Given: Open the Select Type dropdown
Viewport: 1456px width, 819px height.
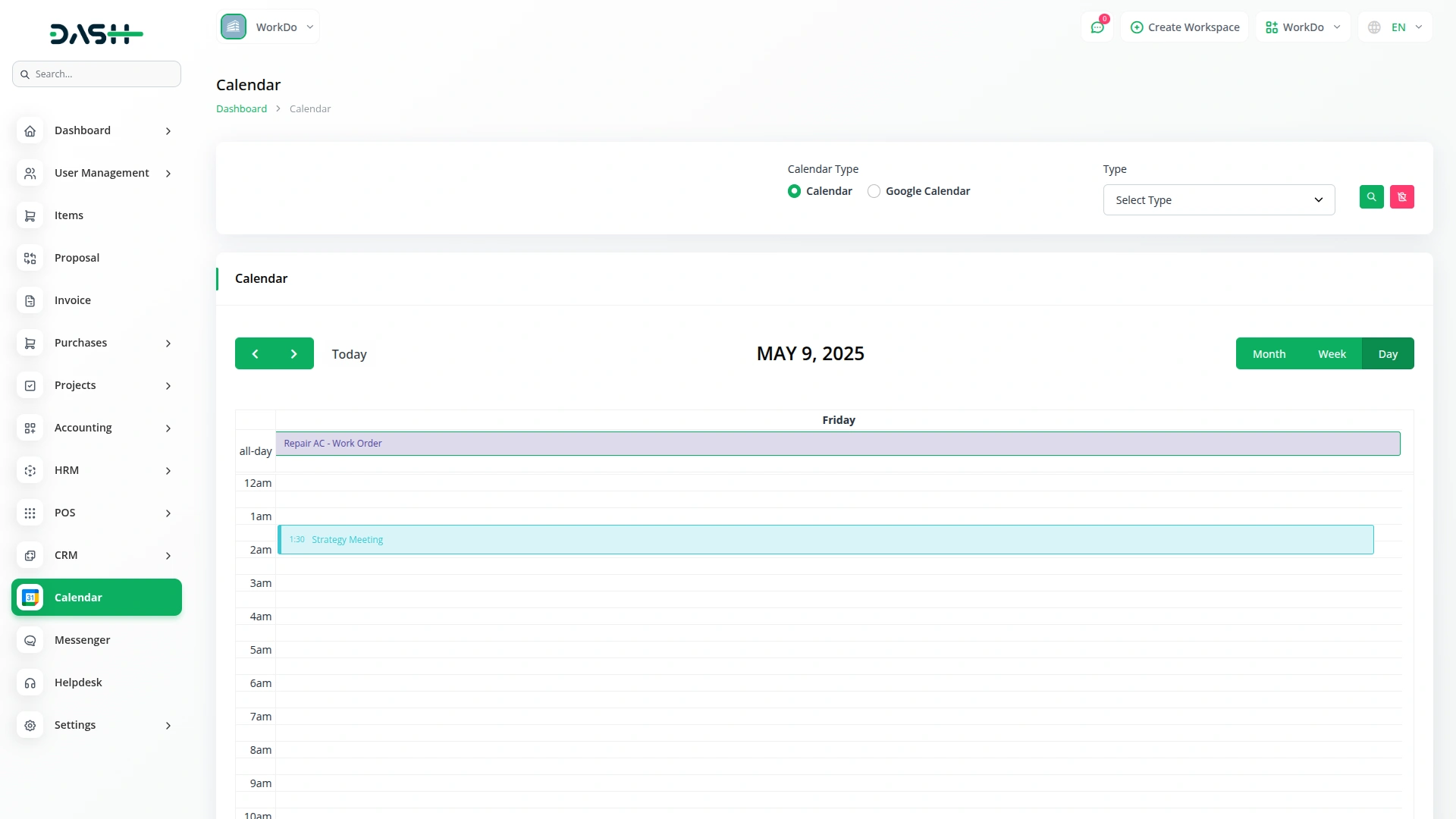Looking at the screenshot, I should (x=1219, y=200).
